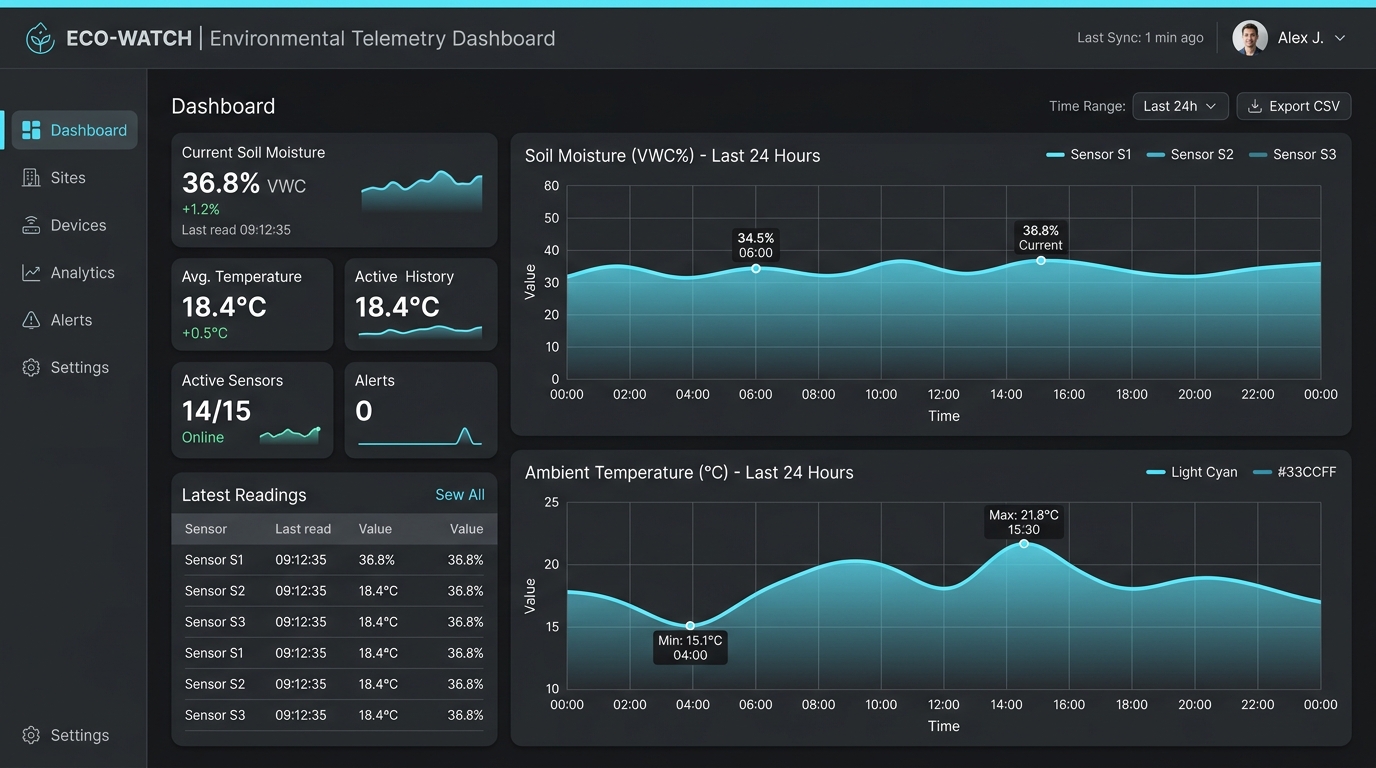
Task: Toggle Sensor S2 legend entry
Action: [1190, 154]
